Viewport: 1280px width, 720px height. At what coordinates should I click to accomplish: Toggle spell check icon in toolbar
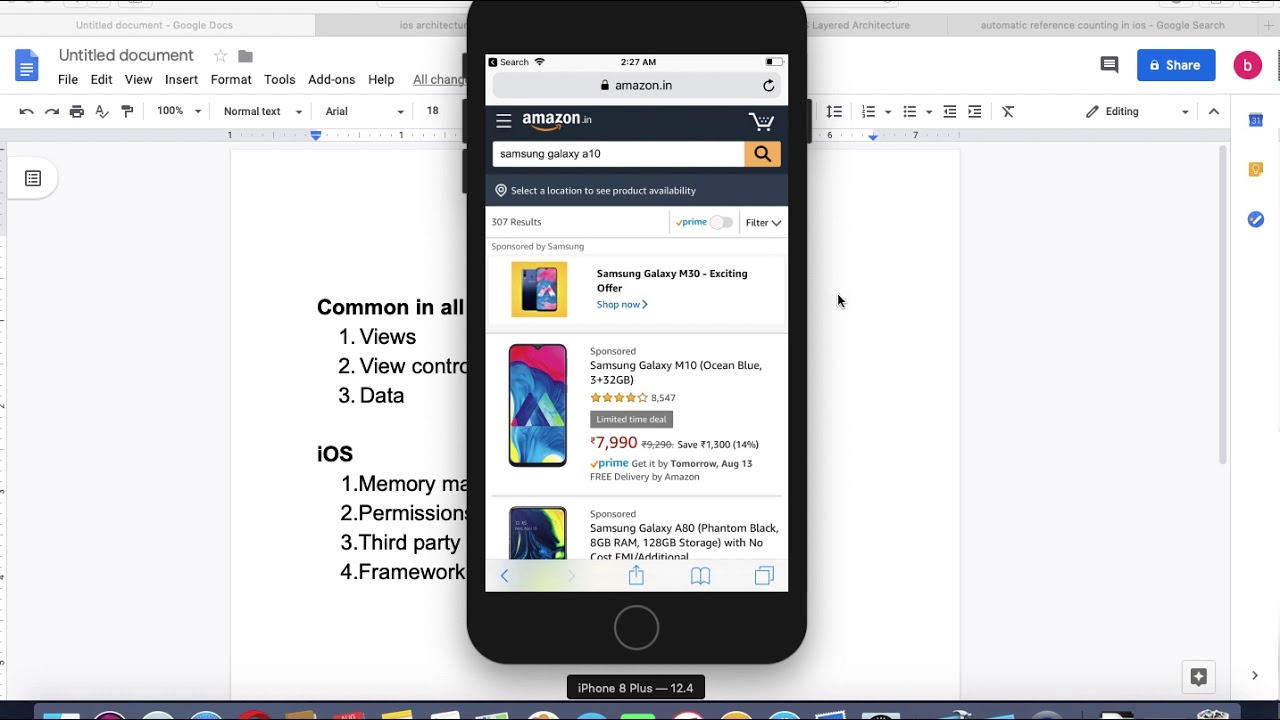(102, 111)
